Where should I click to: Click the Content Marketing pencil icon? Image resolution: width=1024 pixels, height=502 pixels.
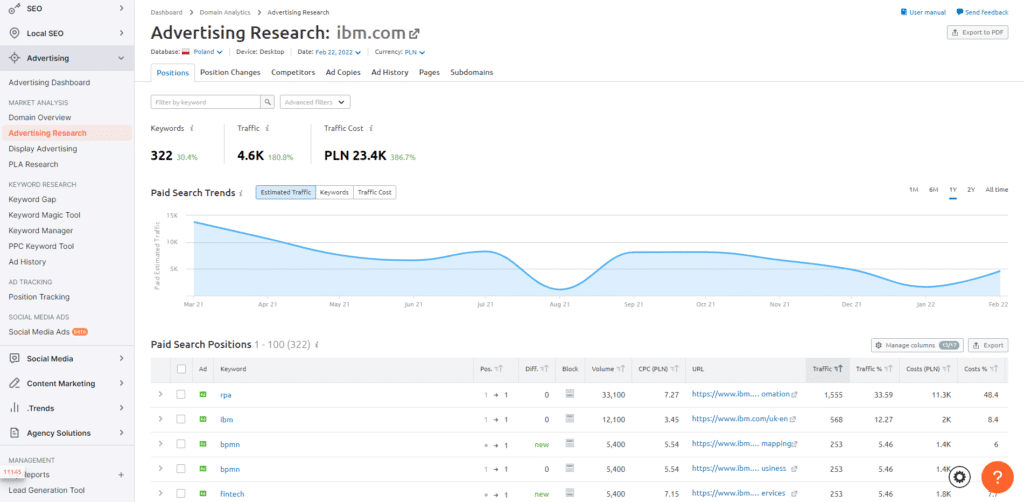pyautogui.click(x=14, y=383)
